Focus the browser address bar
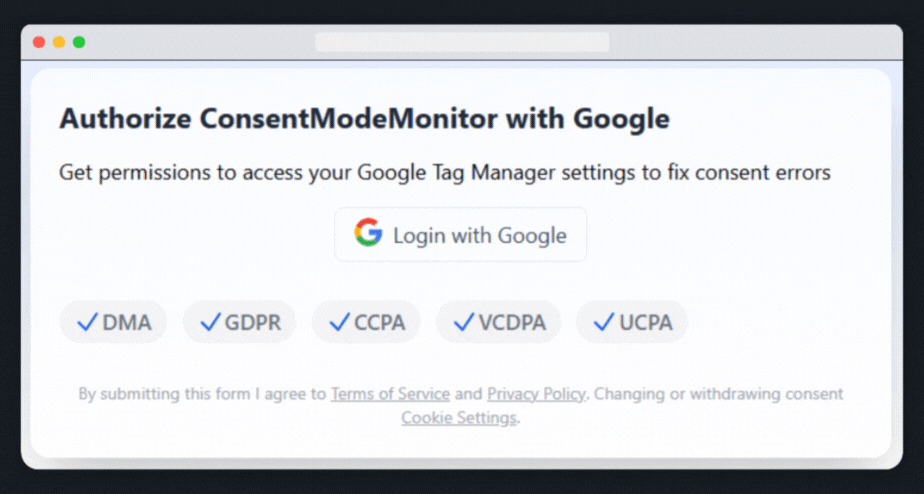This screenshot has height=494, width=924. pyautogui.click(x=462, y=42)
